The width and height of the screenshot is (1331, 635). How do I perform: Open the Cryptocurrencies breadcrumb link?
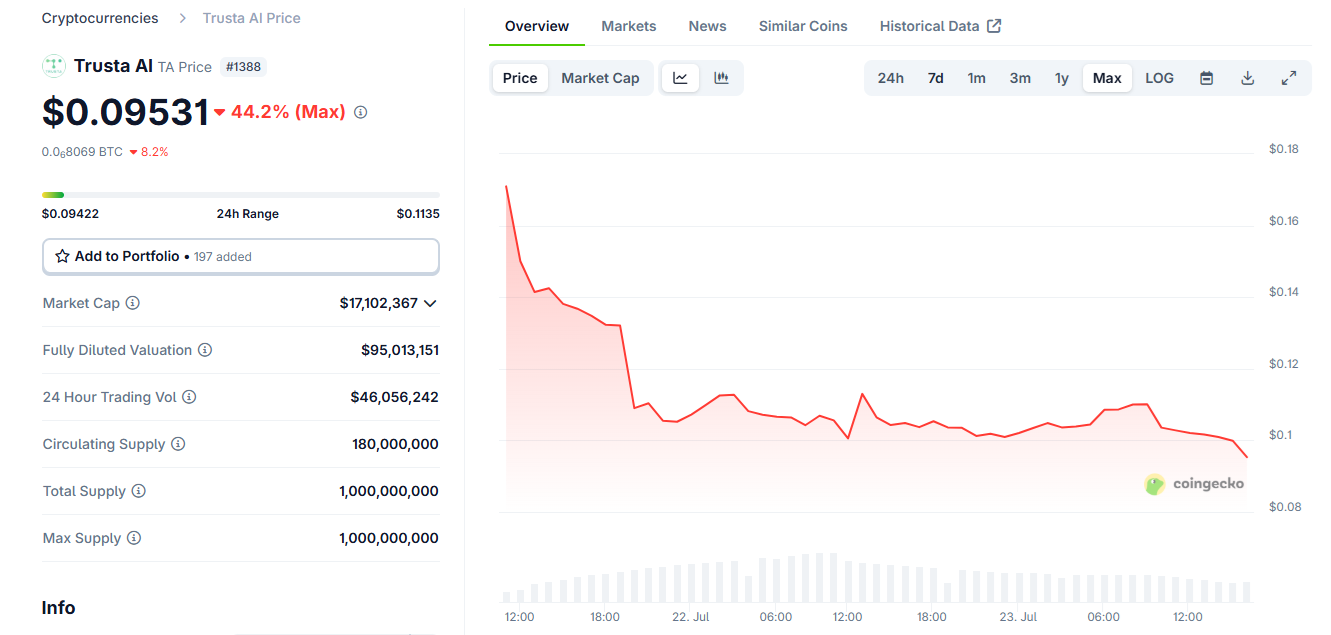(x=99, y=17)
